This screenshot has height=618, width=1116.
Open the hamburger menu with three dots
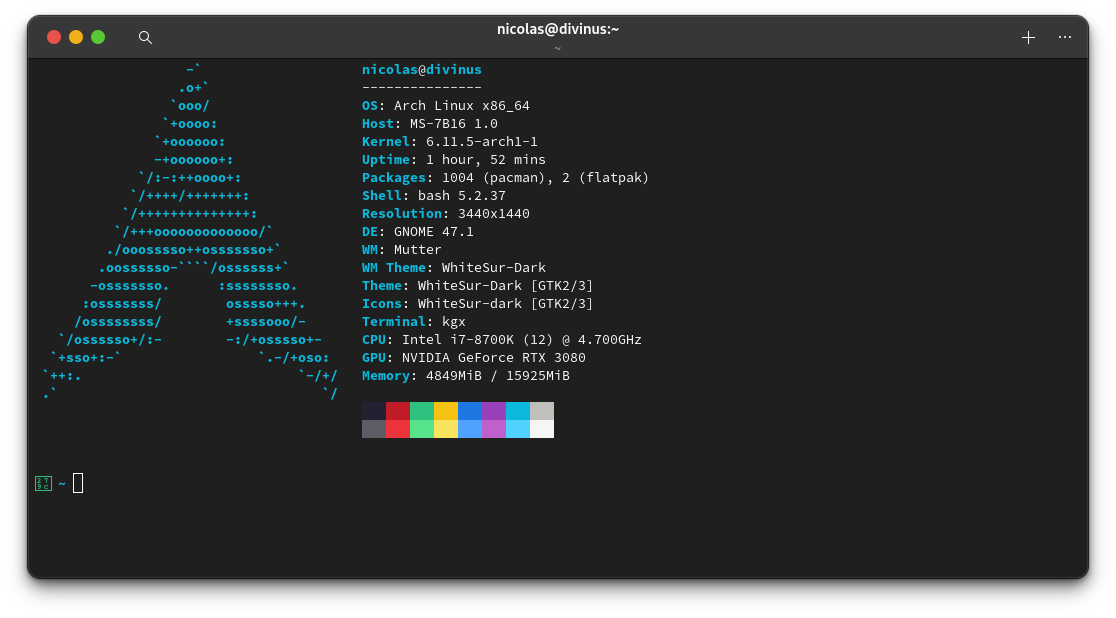click(x=1064, y=37)
